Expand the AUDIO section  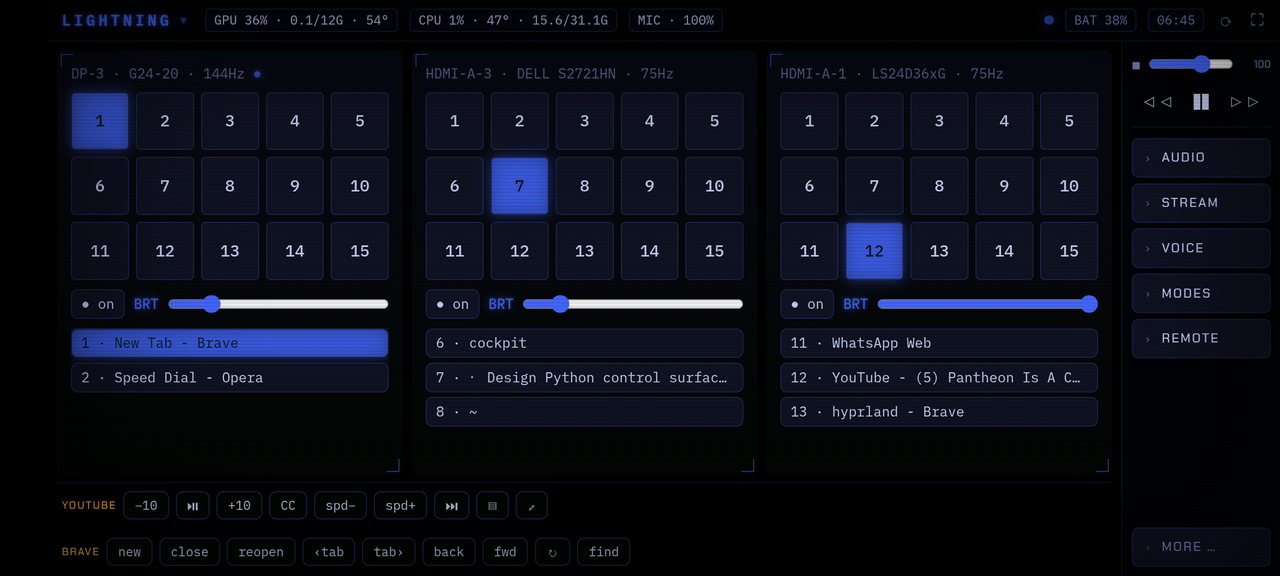tap(1201, 158)
